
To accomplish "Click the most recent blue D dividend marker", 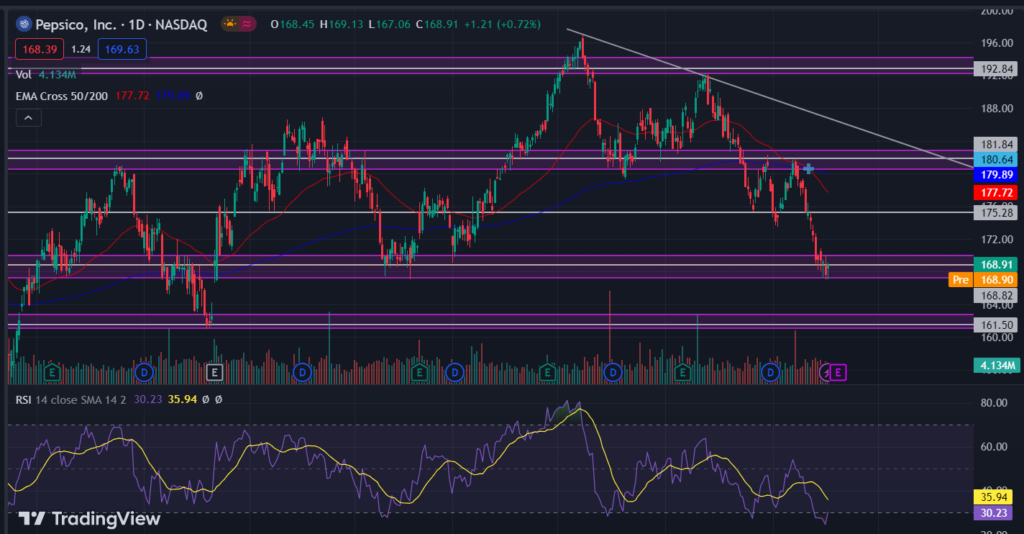I will tap(770, 373).
